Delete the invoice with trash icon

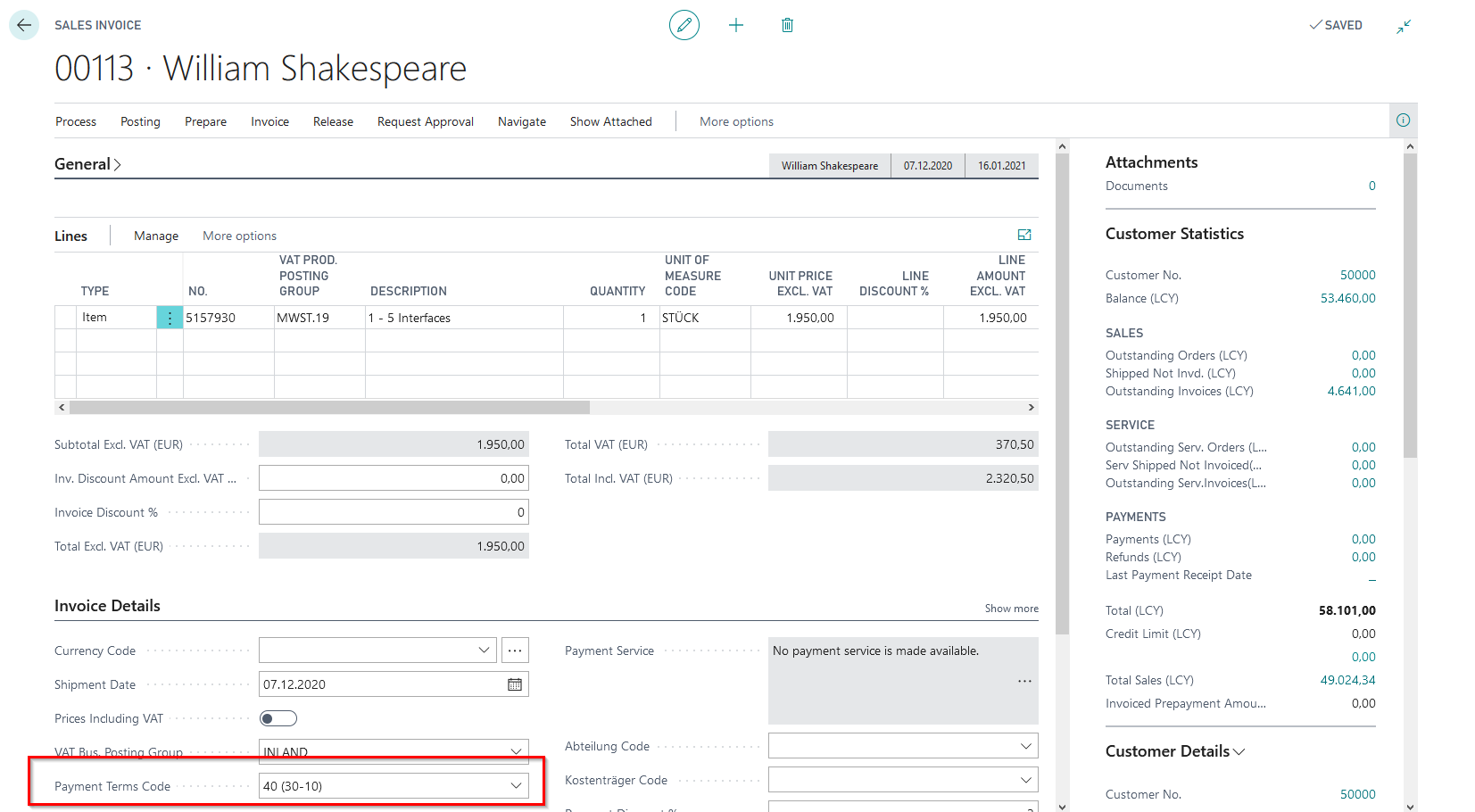click(787, 25)
